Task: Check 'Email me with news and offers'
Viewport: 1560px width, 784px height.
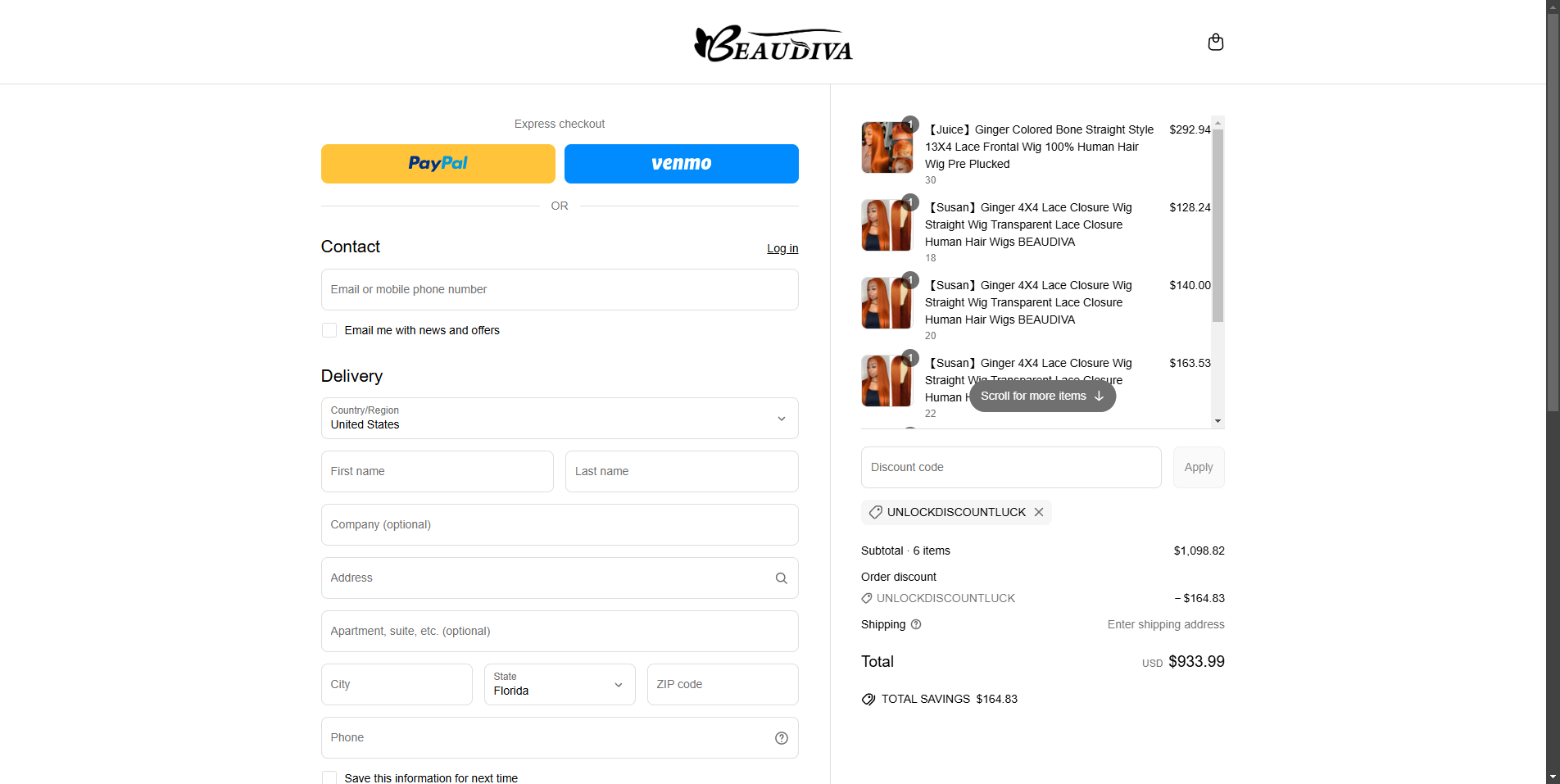Action: [329, 330]
